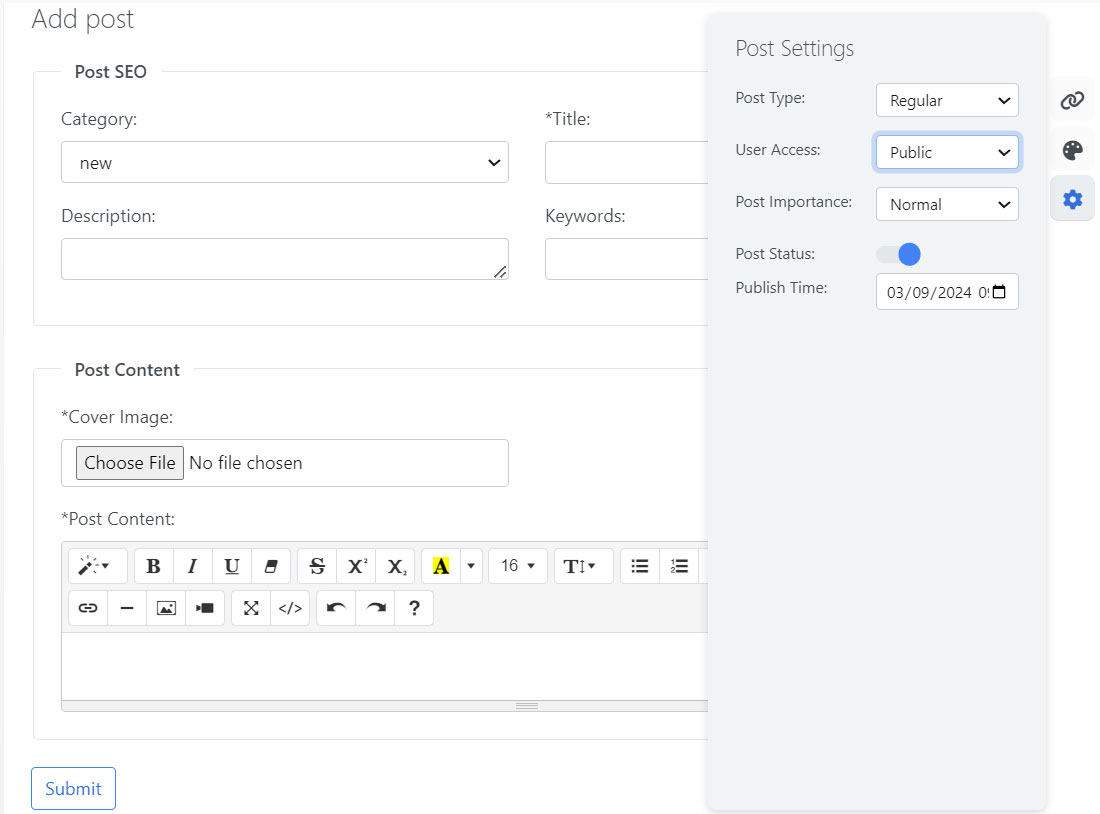Viewport: 1100px width, 814px height.
Task: Apply italic formatting in editor toolbar
Action: (x=192, y=566)
